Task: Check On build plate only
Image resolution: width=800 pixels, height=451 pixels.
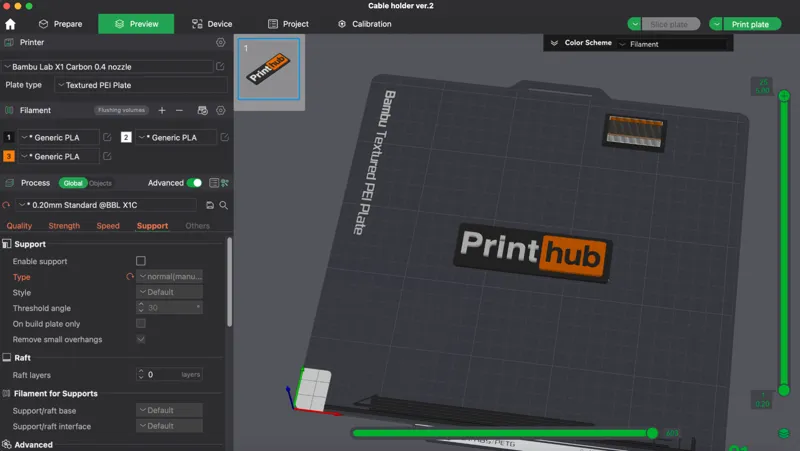Action: (141, 323)
